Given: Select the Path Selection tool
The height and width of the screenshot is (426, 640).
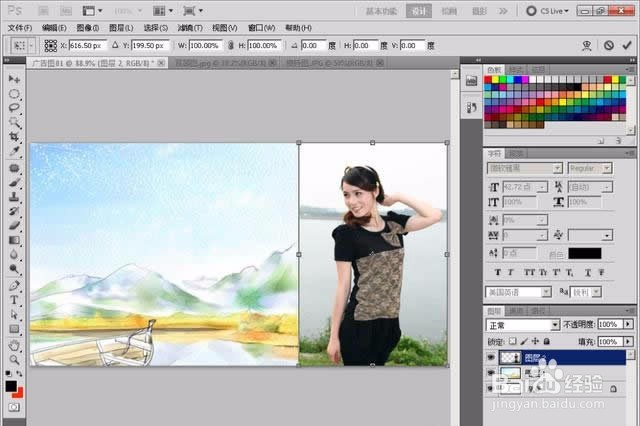Looking at the screenshot, I should (x=14, y=314).
